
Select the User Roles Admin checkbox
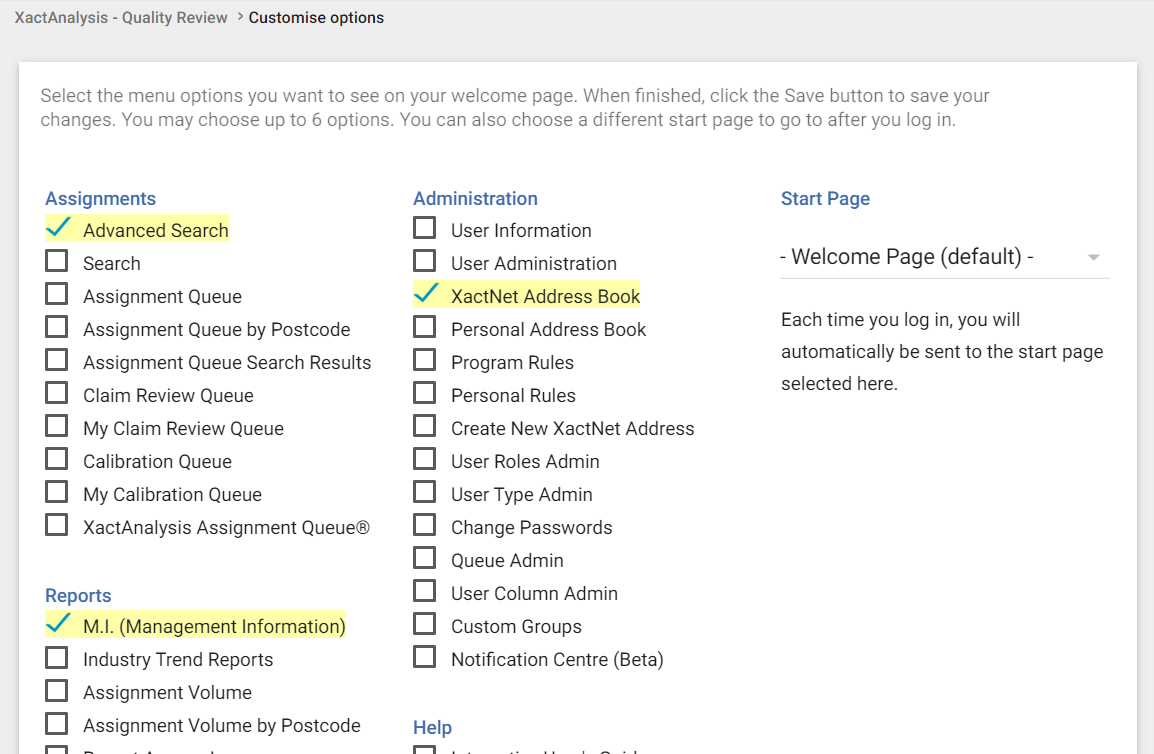(425, 460)
